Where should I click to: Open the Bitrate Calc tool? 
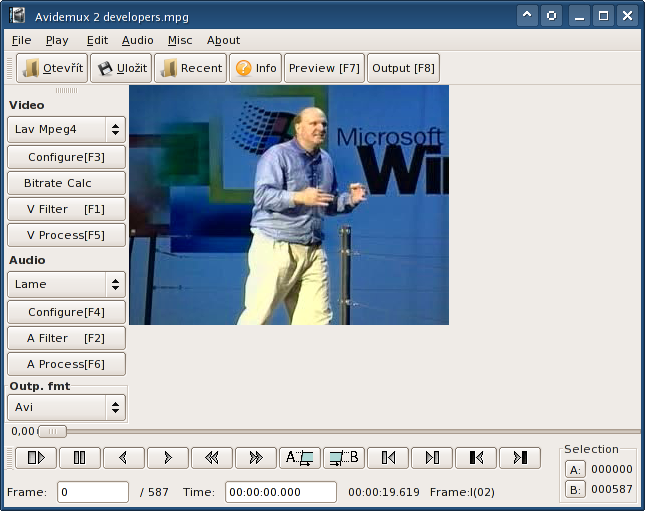[66, 183]
